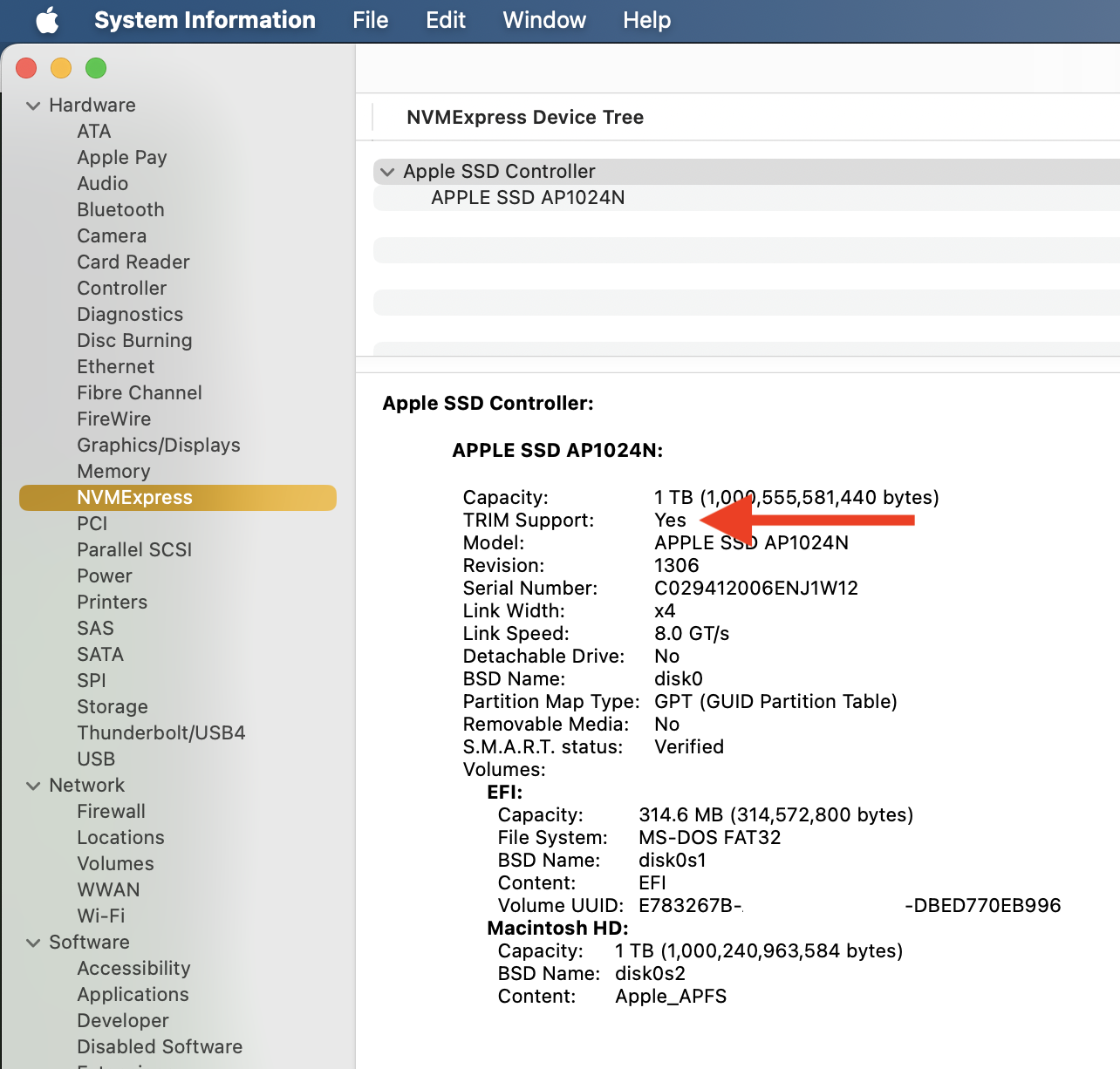
Task: Select Bluetooth in the sidebar
Action: (x=120, y=210)
